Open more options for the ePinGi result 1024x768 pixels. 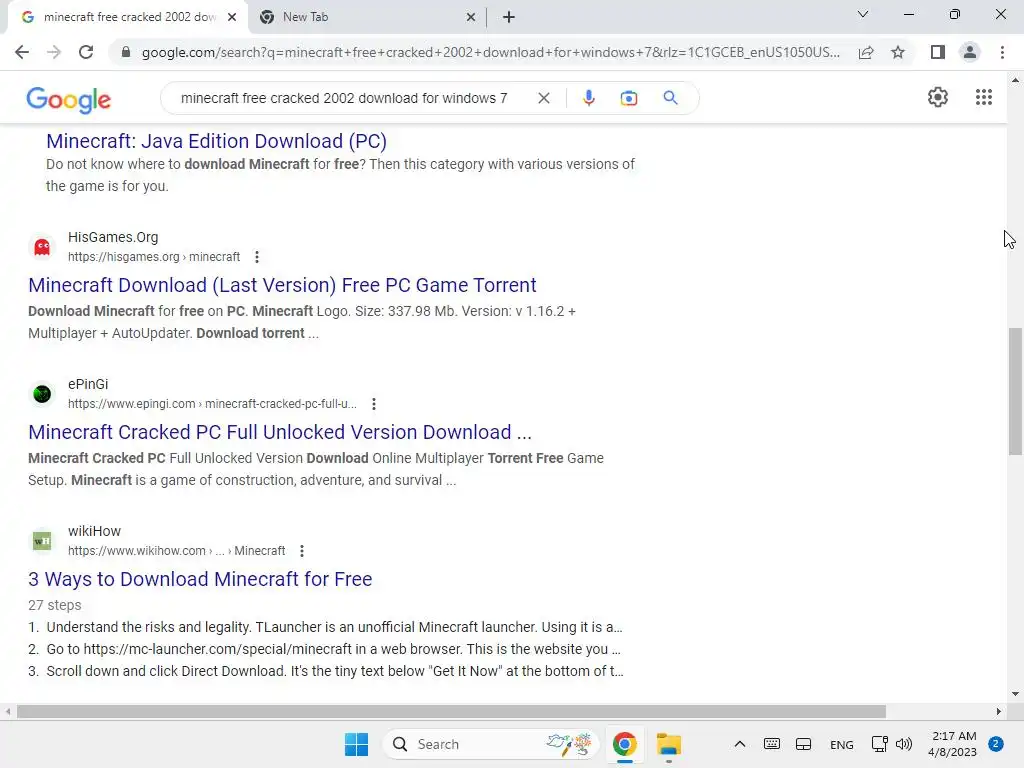(374, 404)
